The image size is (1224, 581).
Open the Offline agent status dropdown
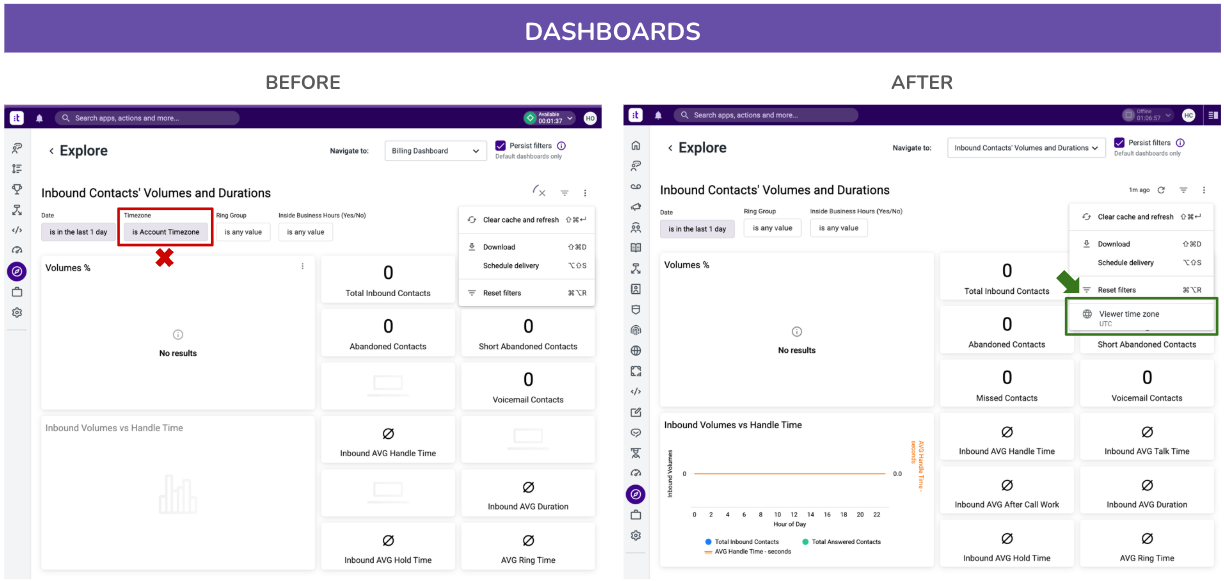pyautogui.click(x=1148, y=115)
